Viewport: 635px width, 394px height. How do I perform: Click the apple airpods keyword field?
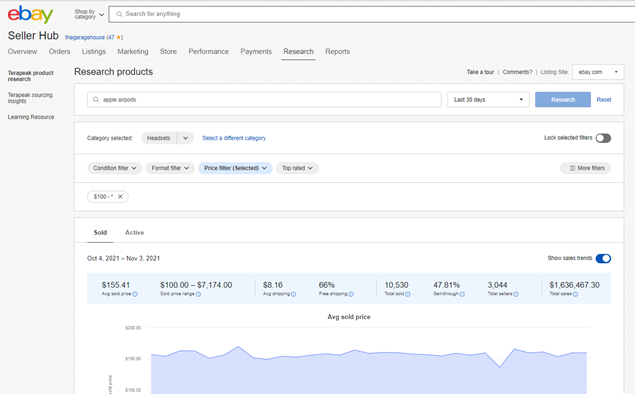(x=264, y=100)
